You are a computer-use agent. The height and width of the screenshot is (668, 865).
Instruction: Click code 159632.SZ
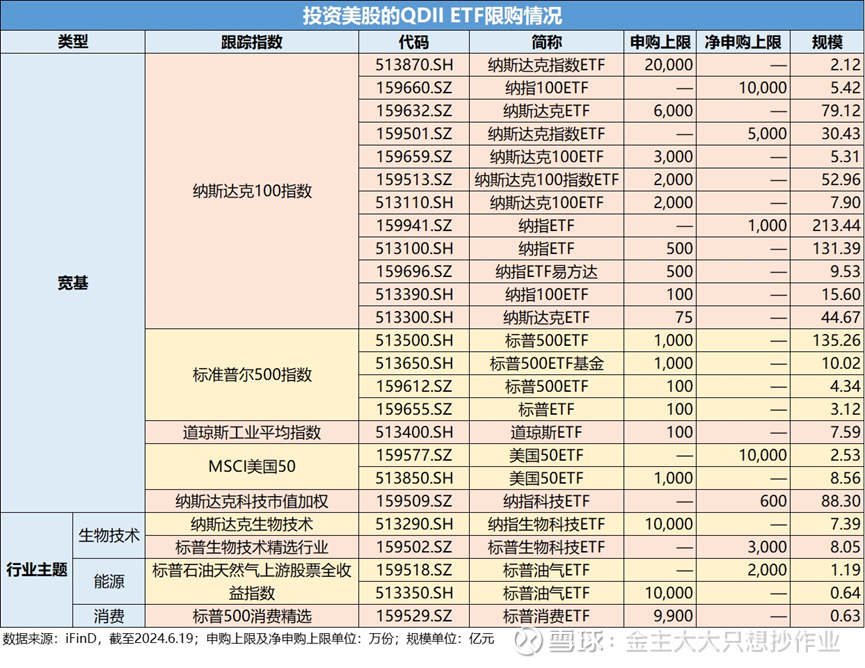[x=414, y=111]
